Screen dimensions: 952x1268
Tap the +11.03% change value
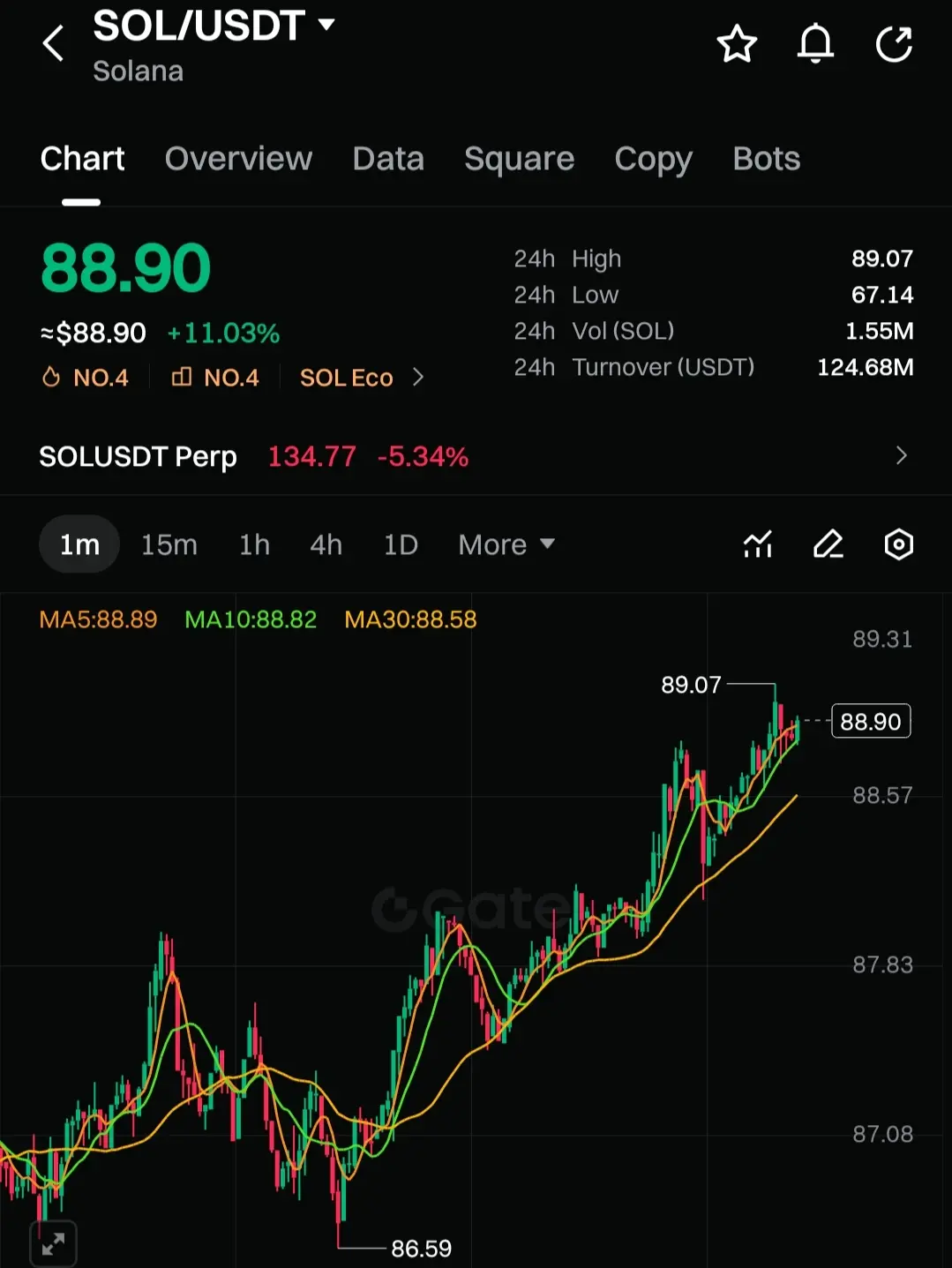tap(223, 333)
